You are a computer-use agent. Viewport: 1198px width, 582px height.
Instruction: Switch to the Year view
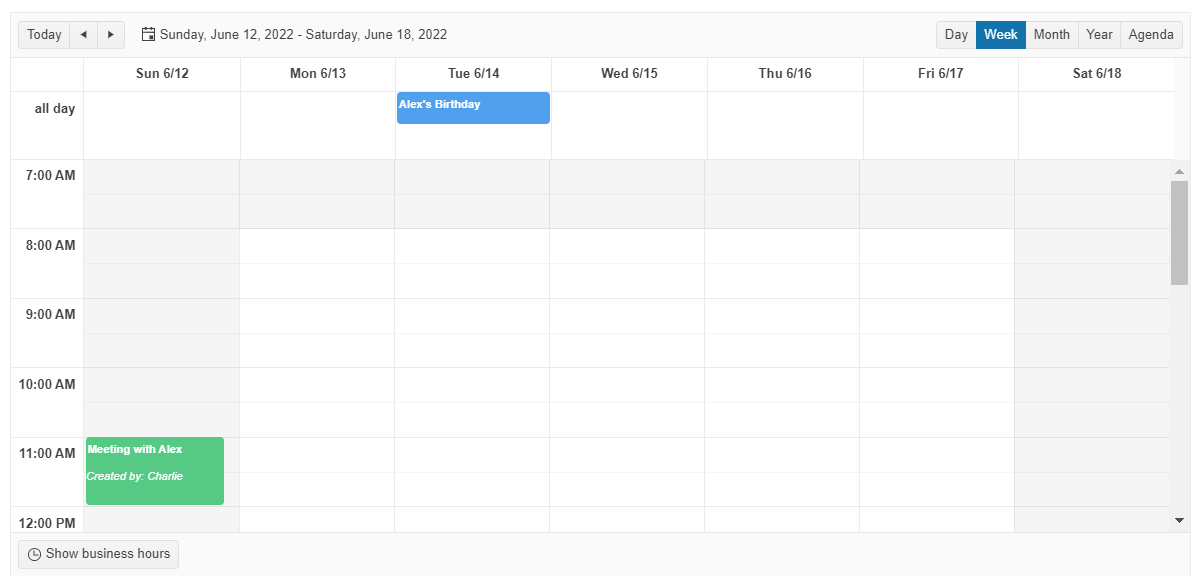[x=1098, y=34]
